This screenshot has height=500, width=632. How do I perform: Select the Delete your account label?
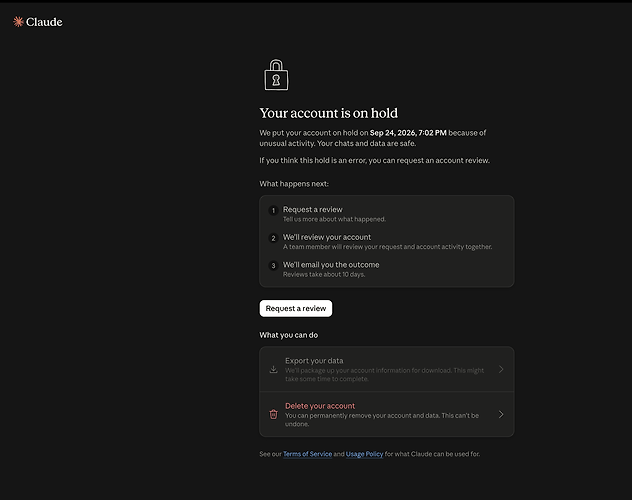(320, 406)
